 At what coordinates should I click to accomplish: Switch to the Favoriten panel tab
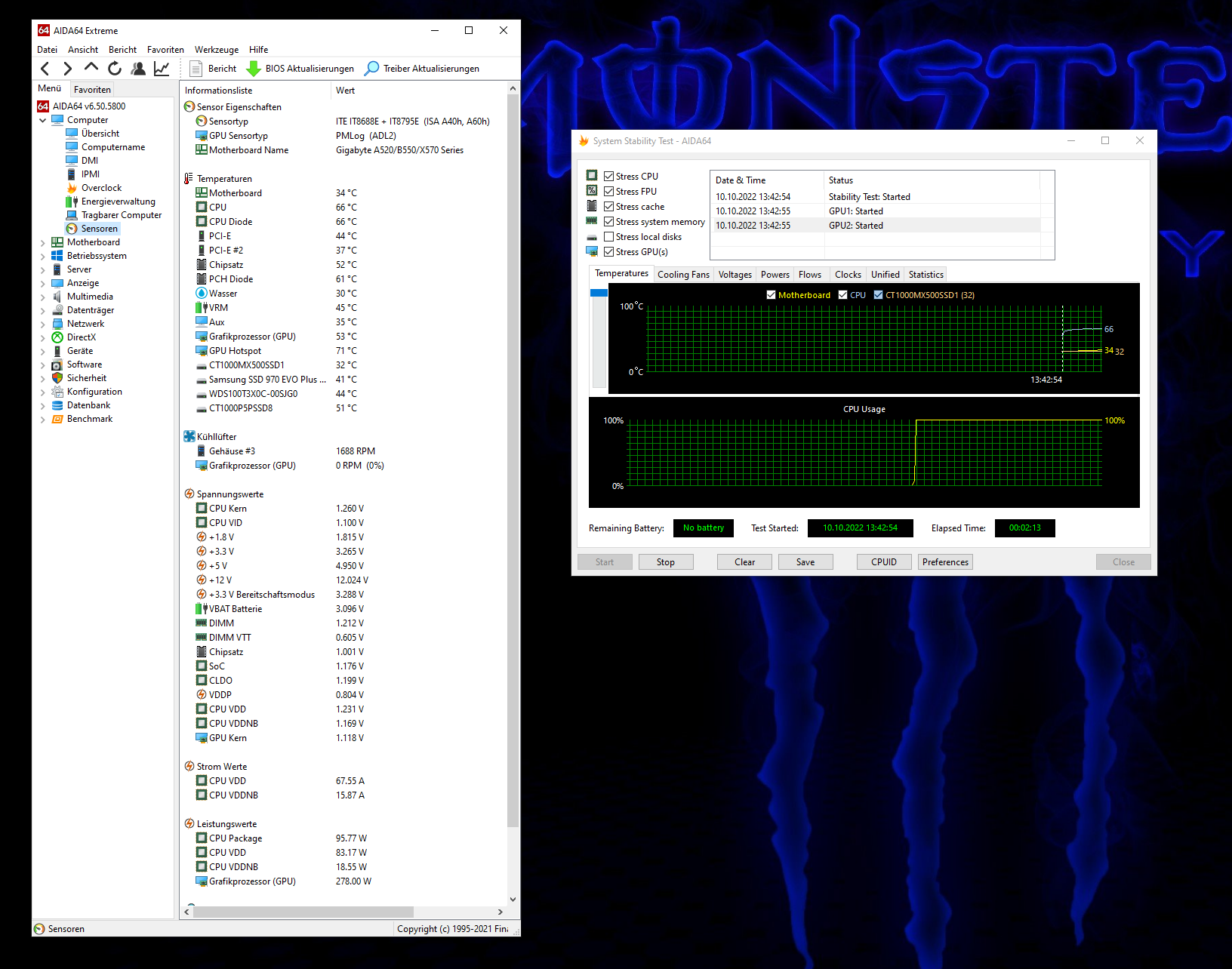(x=92, y=90)
